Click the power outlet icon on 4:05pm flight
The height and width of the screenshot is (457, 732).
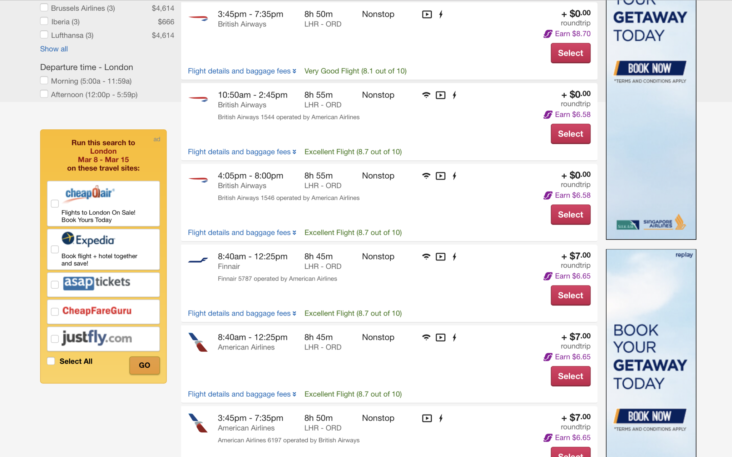coord(454,176)
